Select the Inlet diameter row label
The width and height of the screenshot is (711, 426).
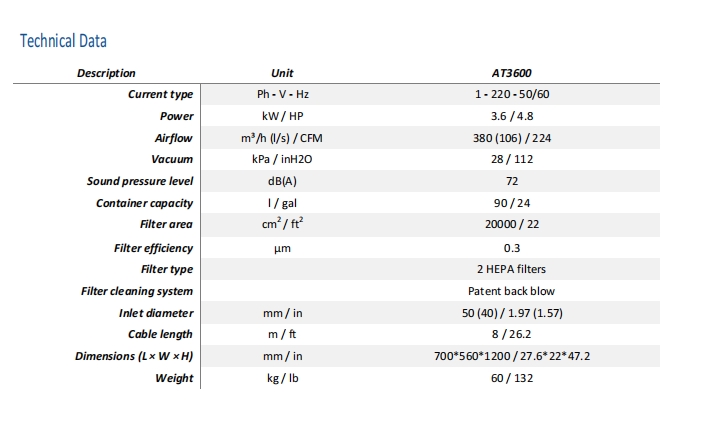(156, 313)
